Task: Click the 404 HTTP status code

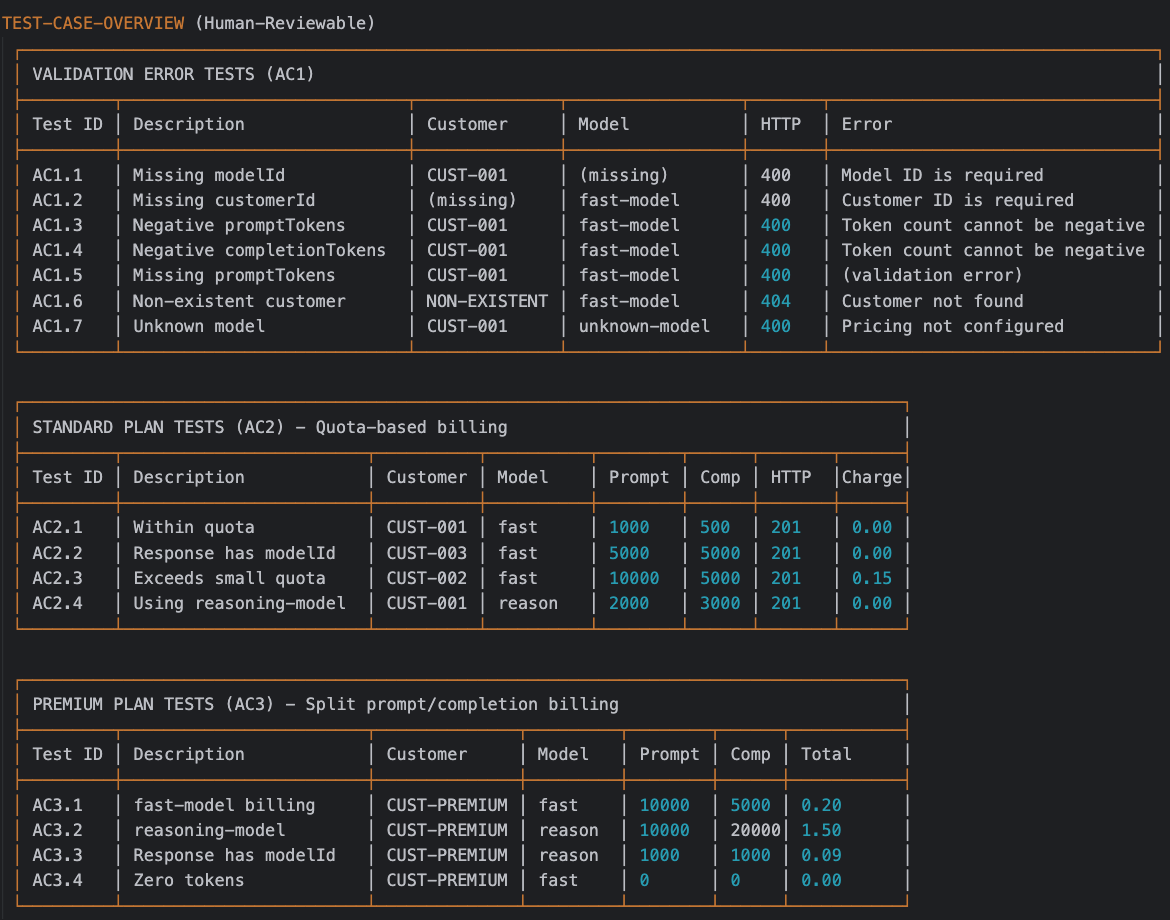Action: click(x=775, y=301)
